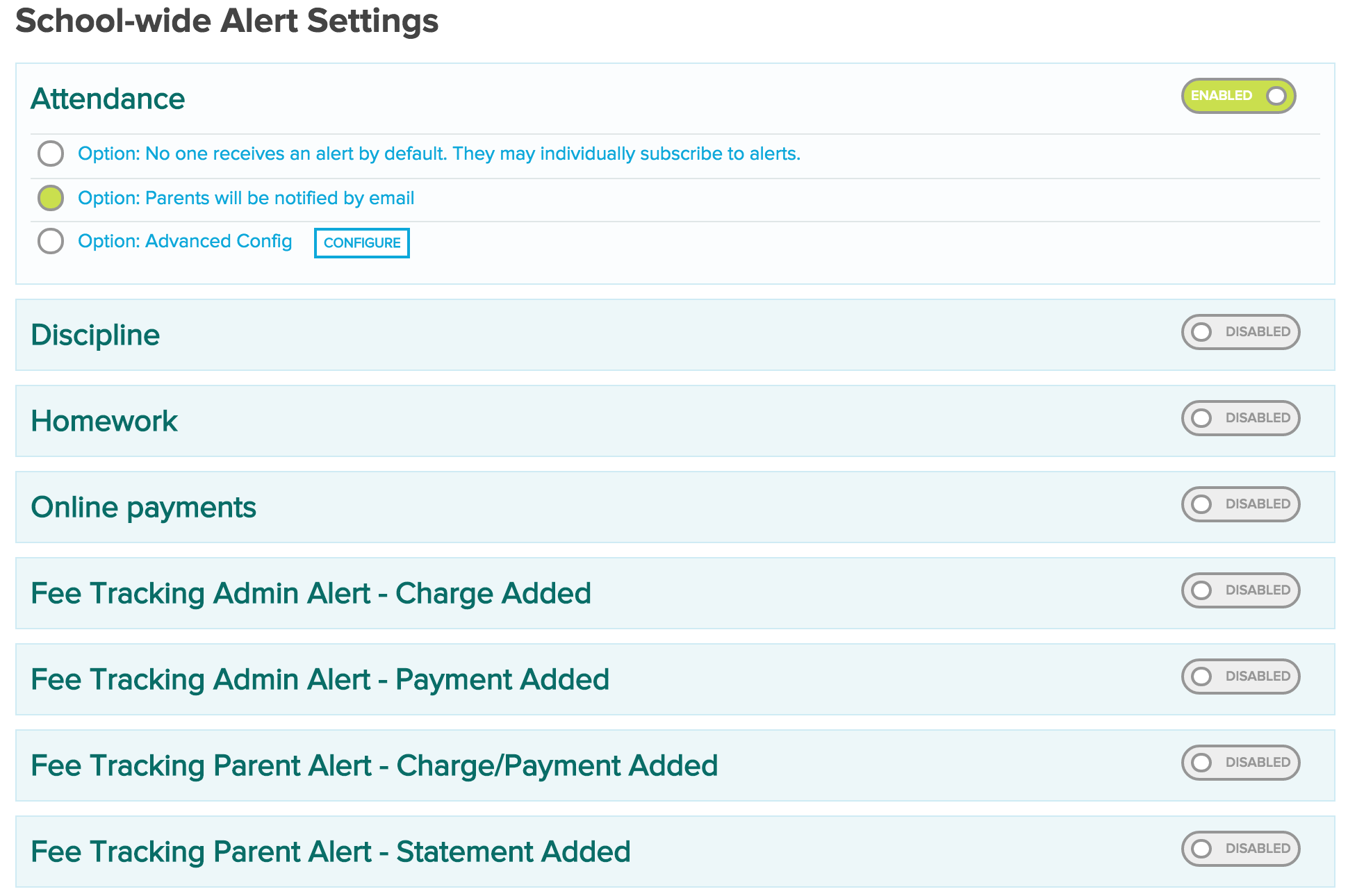
Task: Select the 'No one receives an alert' radio option
Action: pyautogui.click(x=51, y=154)
